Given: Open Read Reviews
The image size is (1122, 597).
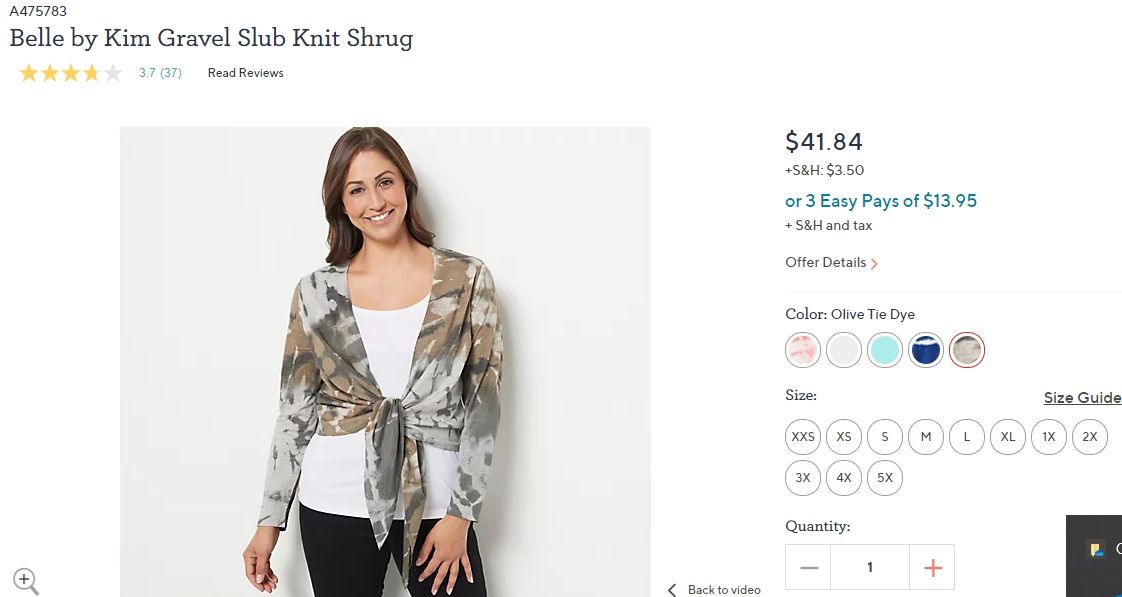Looking at the screenshot, I should 245,72.
